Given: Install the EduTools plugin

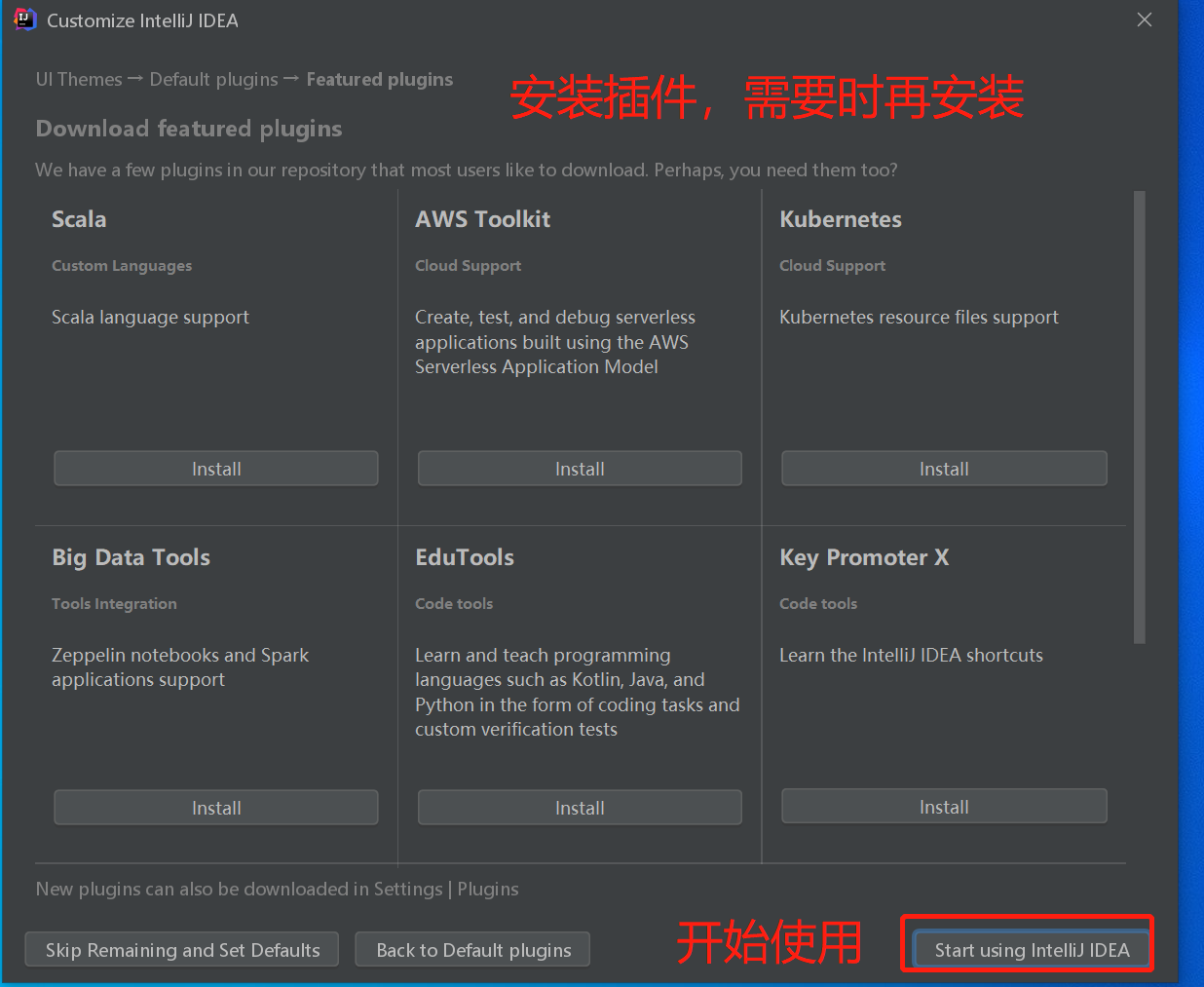Looking at the screenshot, I should coord(580,808).
